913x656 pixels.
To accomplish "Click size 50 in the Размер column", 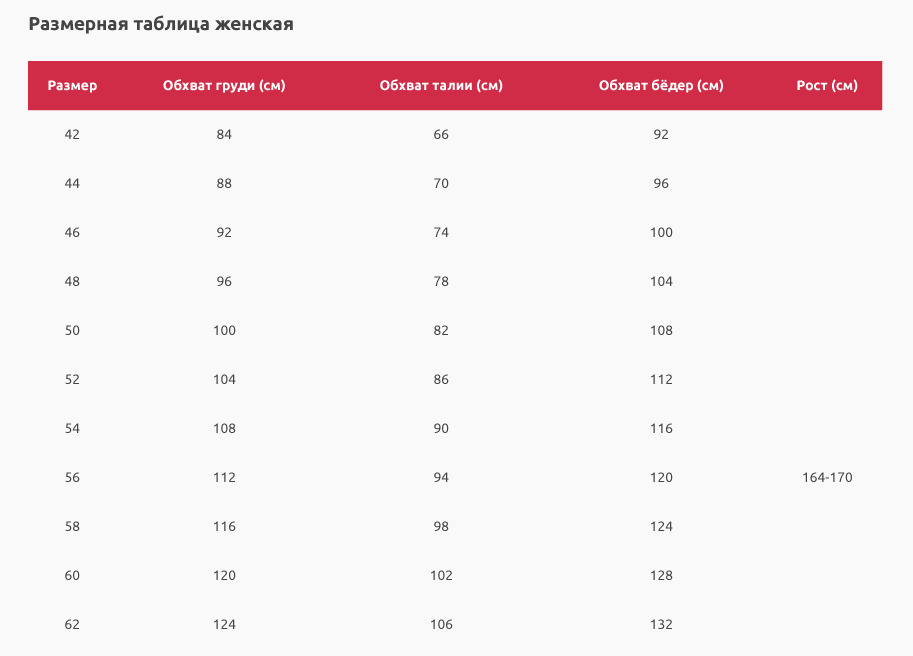I will coord(72,331).
